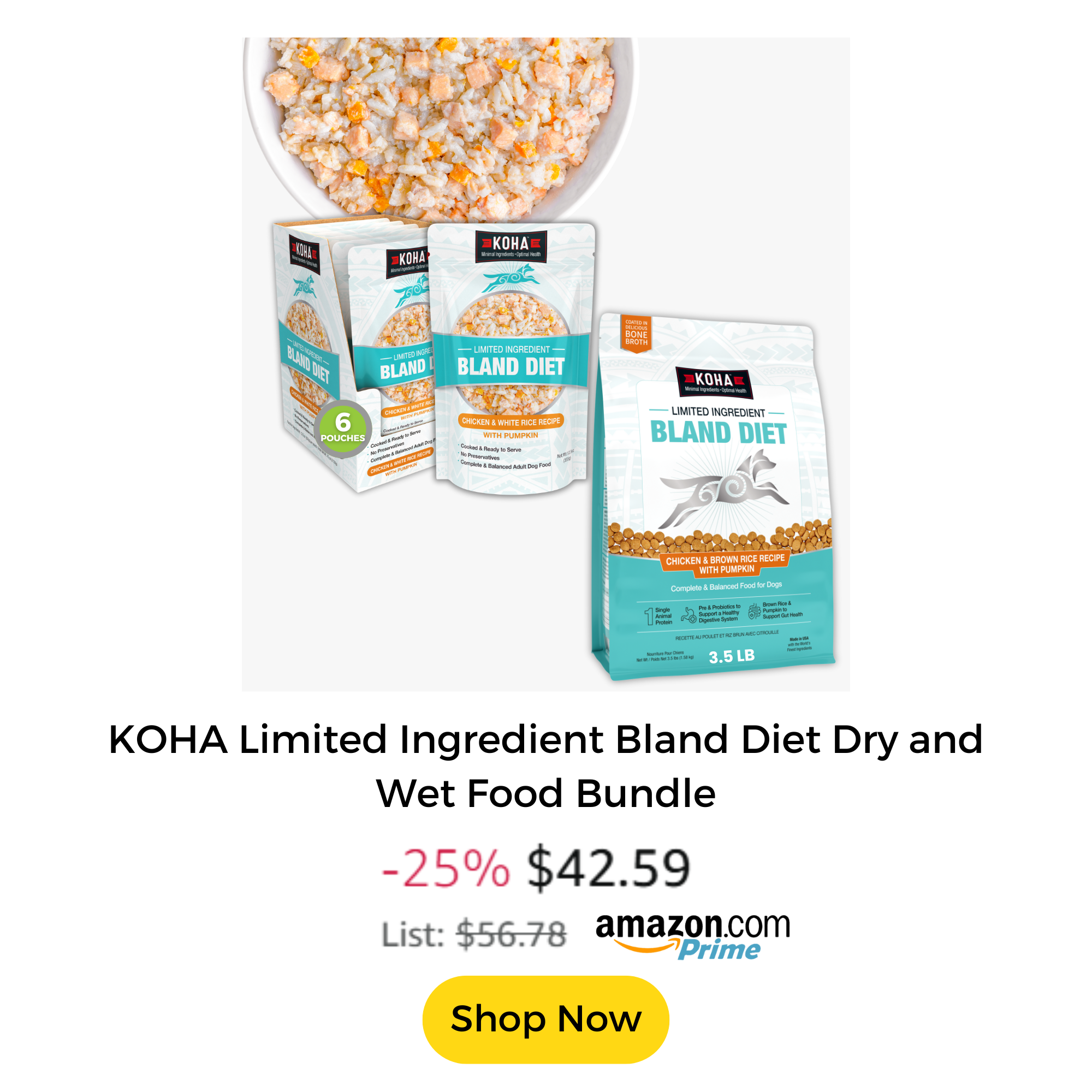Click the struck-through $56.78 list price
This screenshot has width=1092, height=1092.
click(511, 935)
